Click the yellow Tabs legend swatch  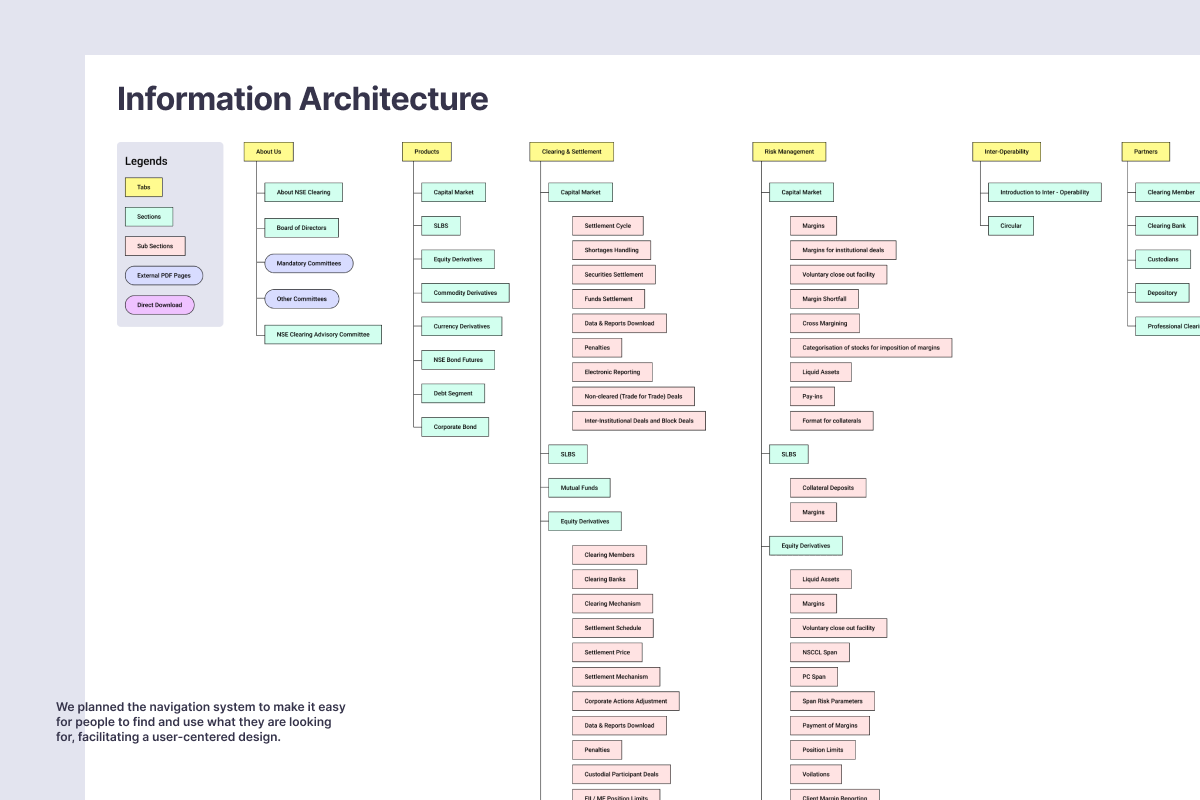[144, 187]
